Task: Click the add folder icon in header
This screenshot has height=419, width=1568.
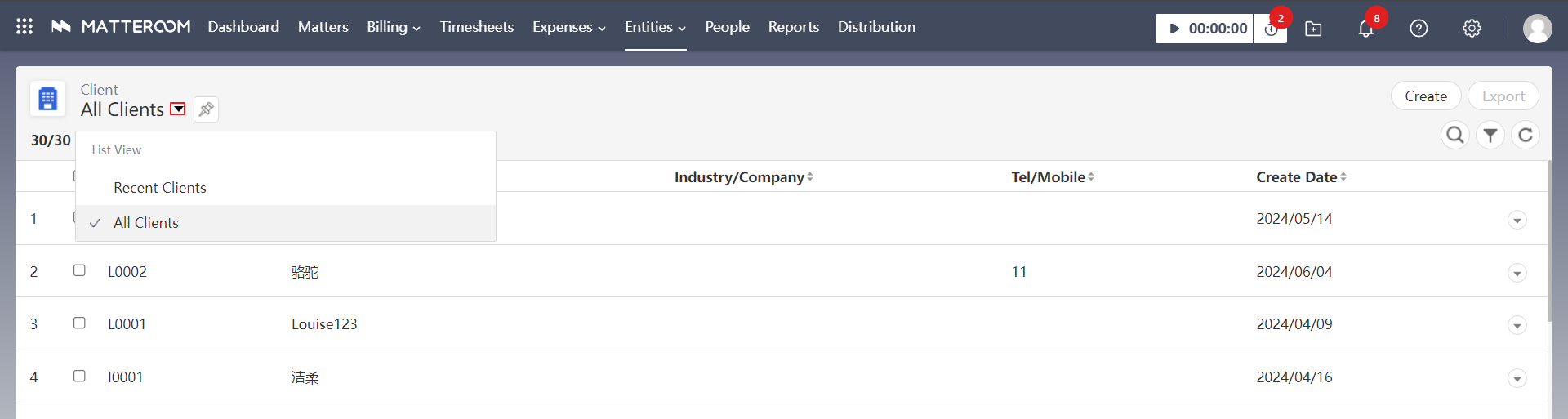Action: (x=1313, y=29)
